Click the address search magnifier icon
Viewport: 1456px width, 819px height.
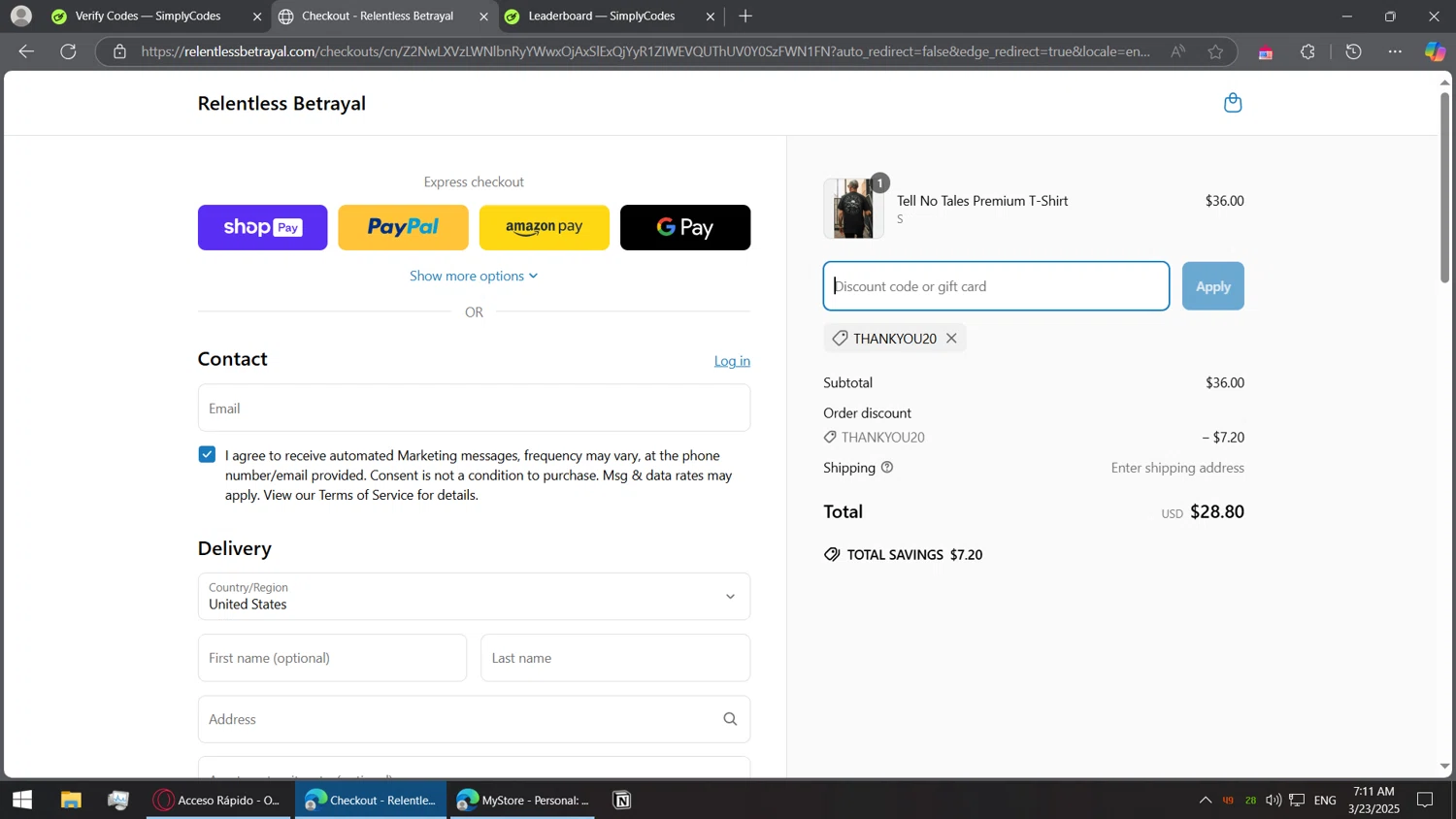[x=730, y=719]
